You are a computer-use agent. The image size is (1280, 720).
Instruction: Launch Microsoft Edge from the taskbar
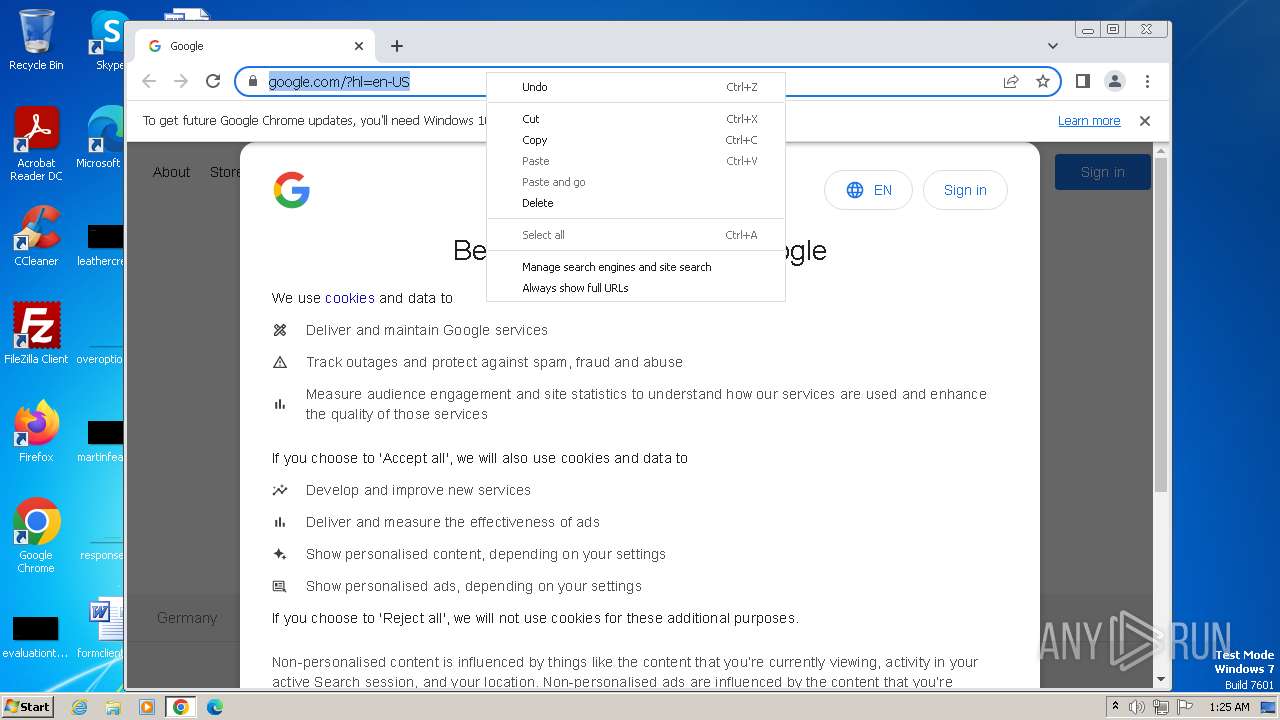click(x=214, y=707)
